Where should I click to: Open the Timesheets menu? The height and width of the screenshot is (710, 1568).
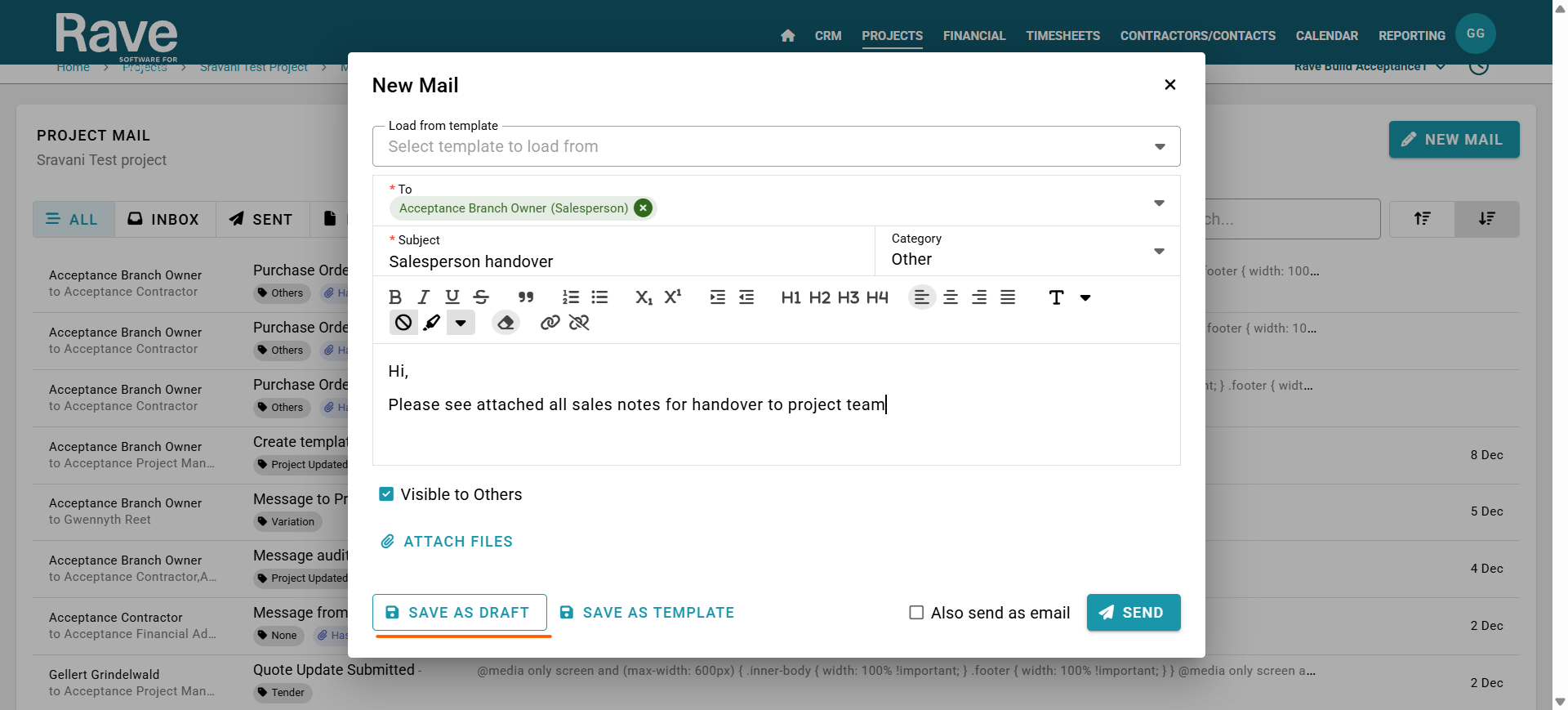coord(1063,36)
